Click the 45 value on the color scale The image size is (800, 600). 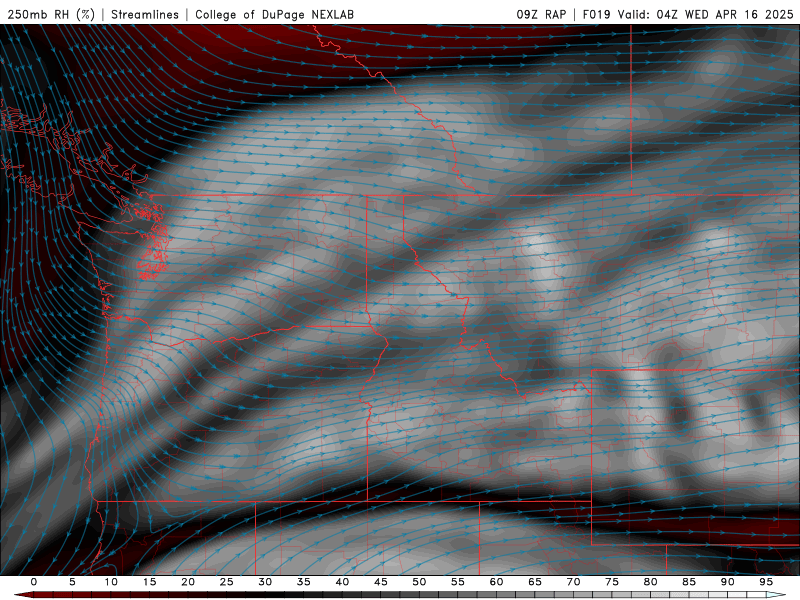click(x=381, y=582)
